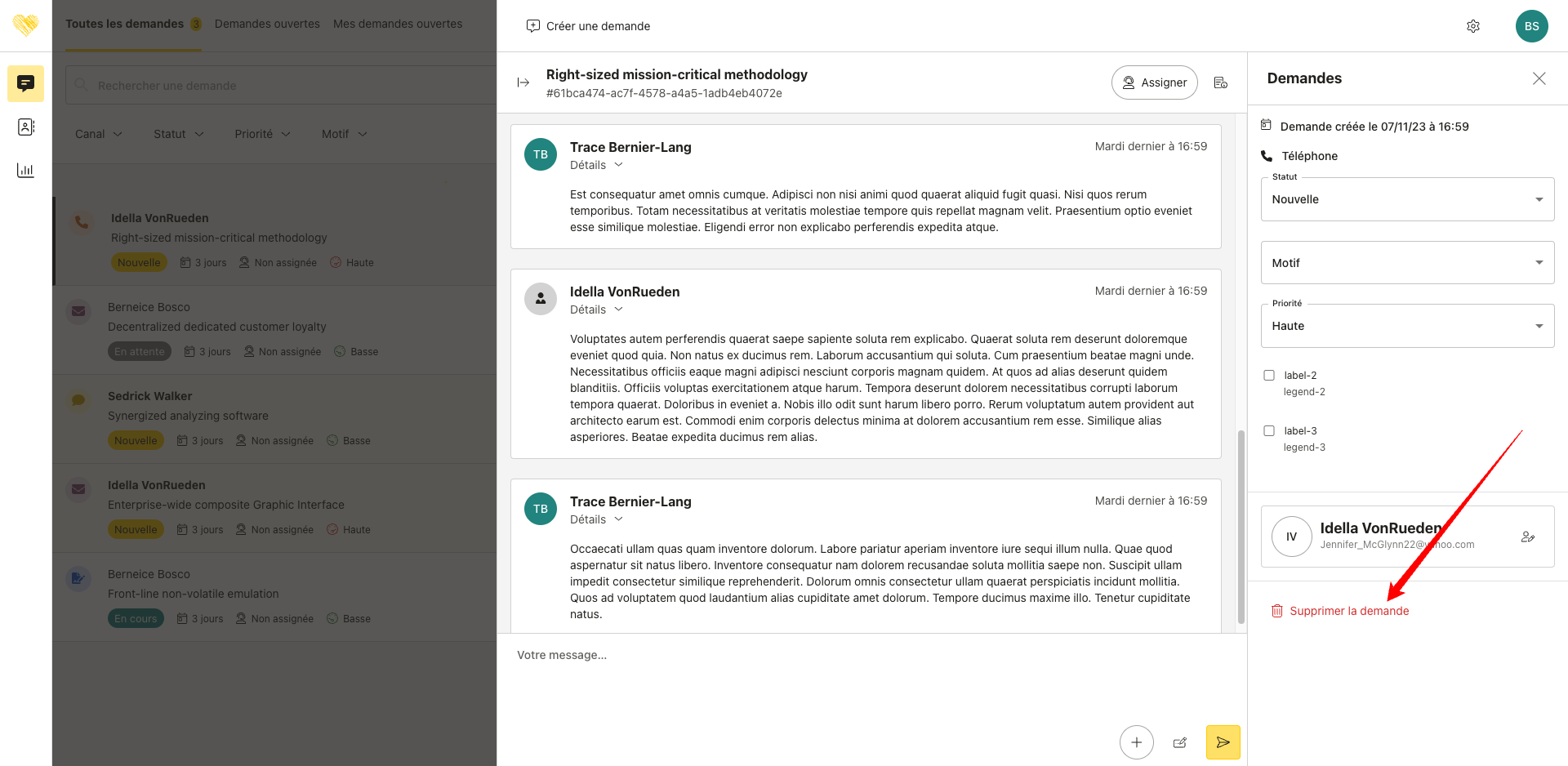Click the BS user avatar
The width and height of the screenshot is (1568, 766).
(1531, 26)
